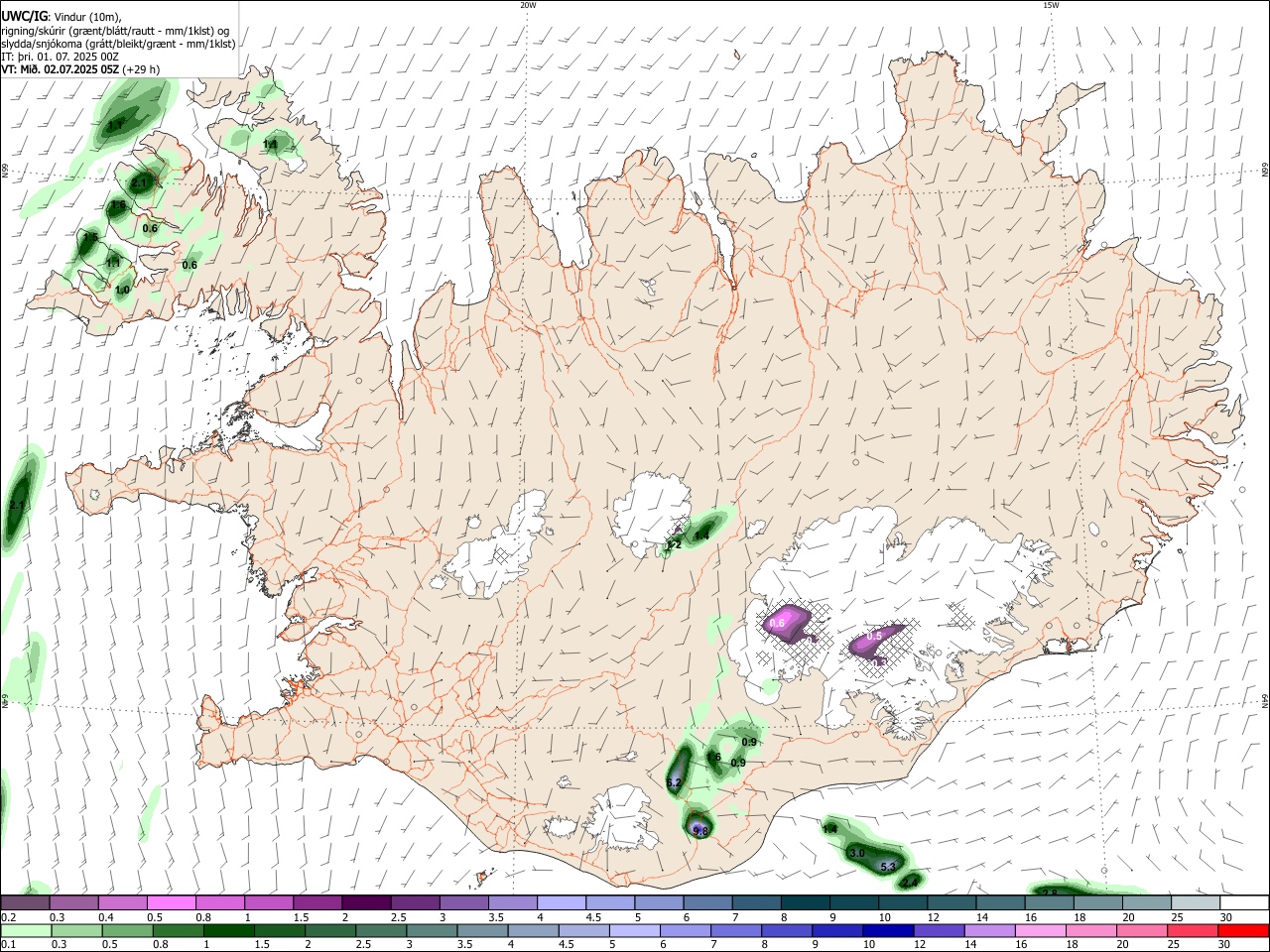This screenshot has height=952, width=1270.
Task: Click the "UWC/IG: Vindur (10m)" title text
Action: pos(61,17)
